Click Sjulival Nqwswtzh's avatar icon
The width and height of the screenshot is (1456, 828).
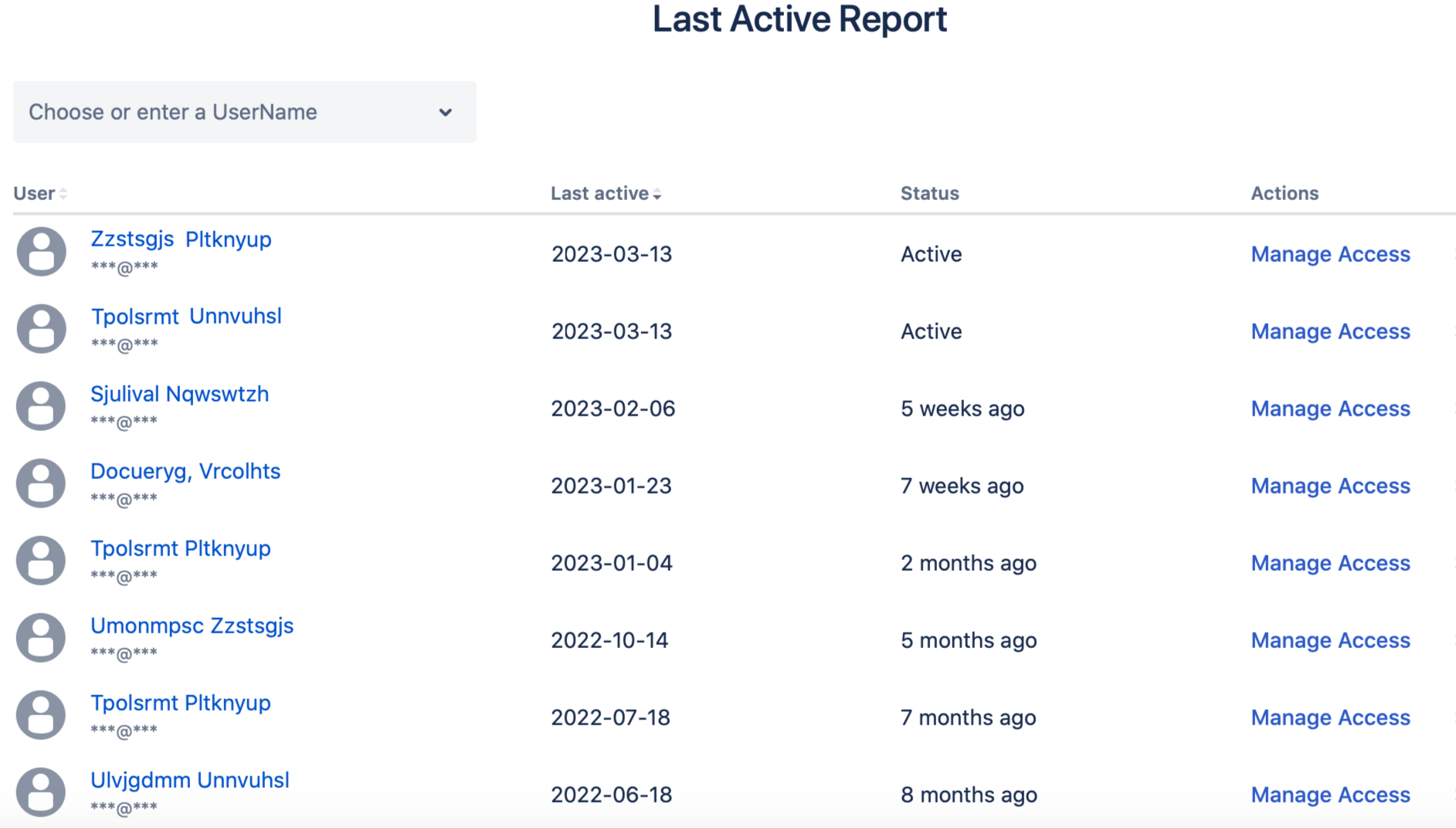tap(41, 406)
